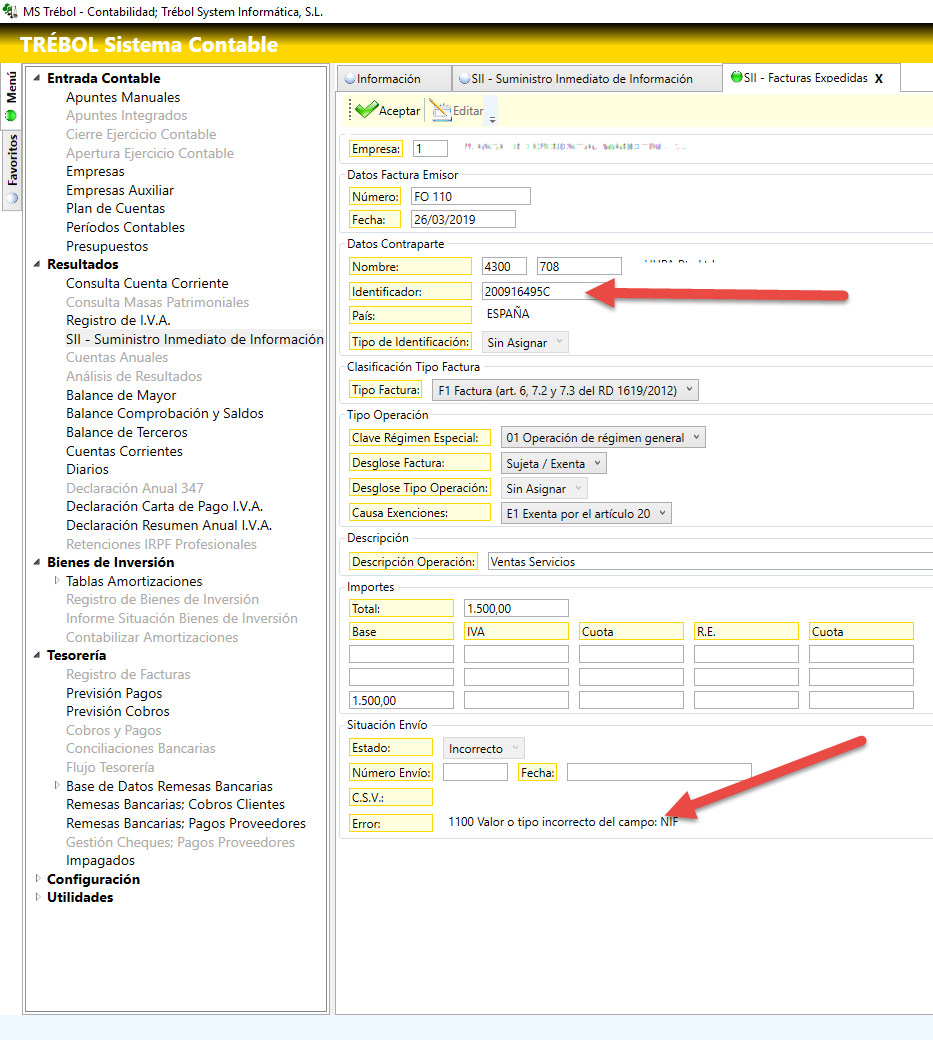933x1040 pixels.
Task: Open Empresas Auxiliar
Action: click(119, 190)
